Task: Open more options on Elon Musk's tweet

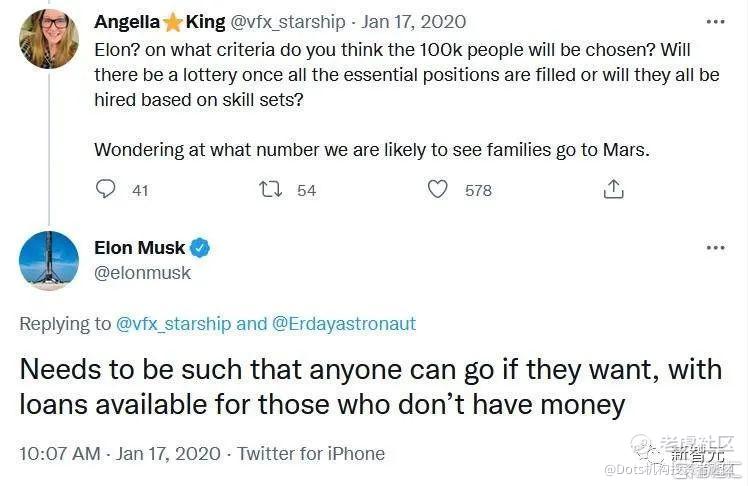Action: 715,248
